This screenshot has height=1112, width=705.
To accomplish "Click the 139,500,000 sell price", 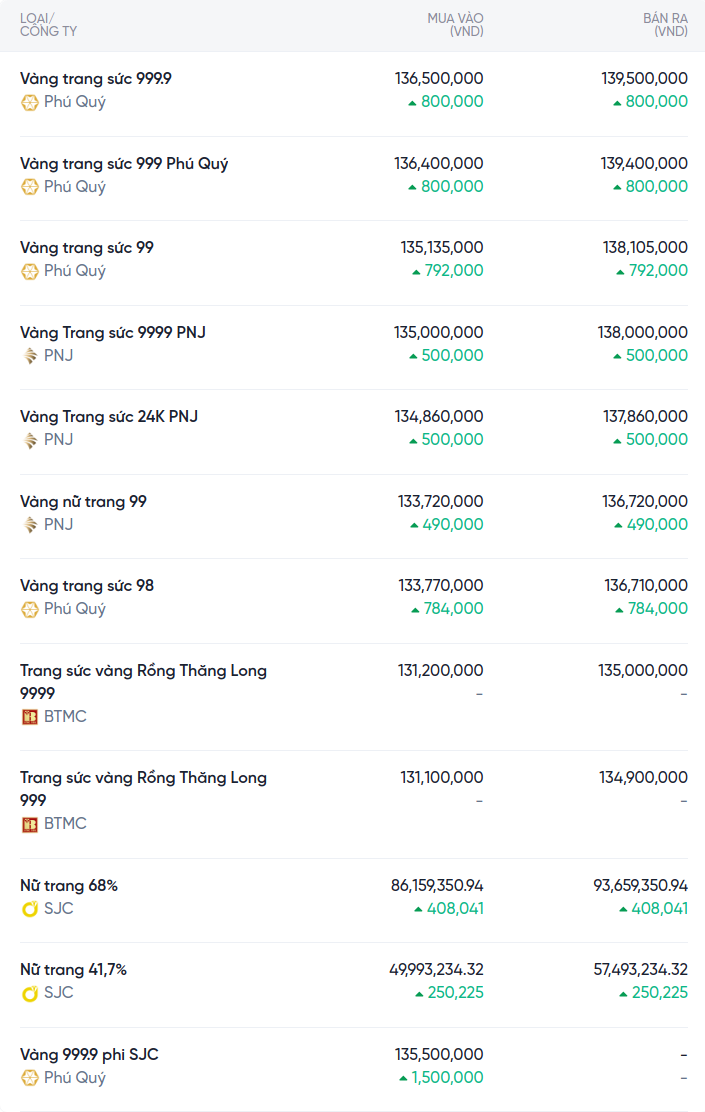I will point(644,78).
